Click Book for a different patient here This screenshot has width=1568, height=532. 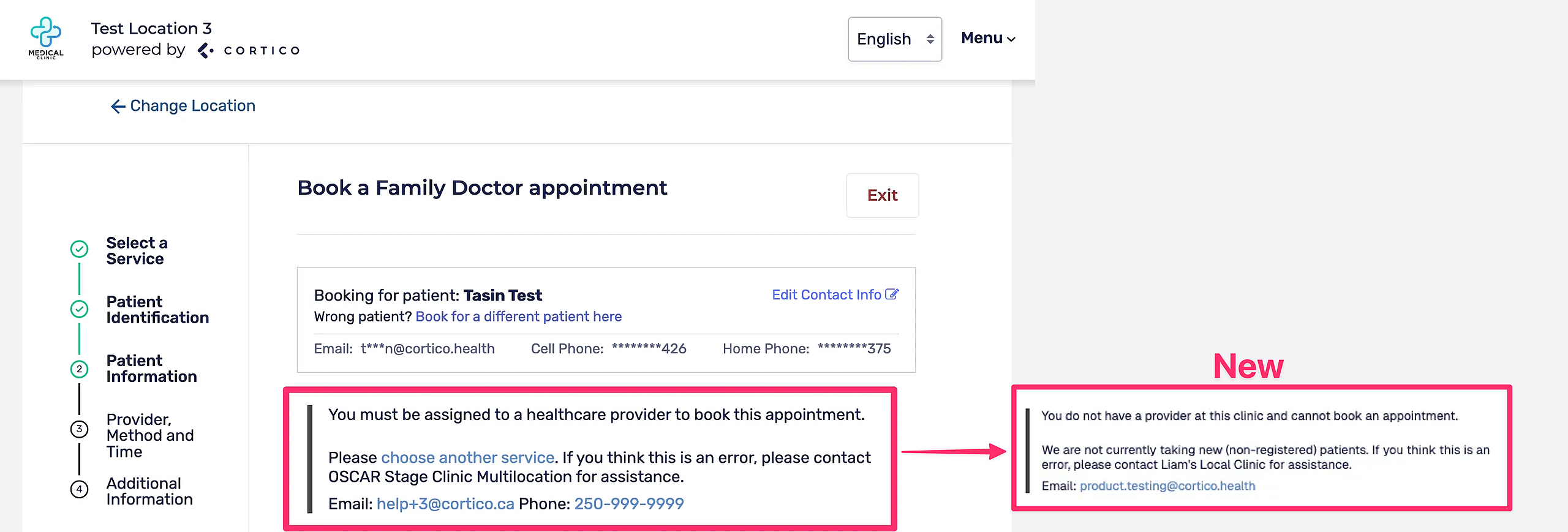click(518, 317)
